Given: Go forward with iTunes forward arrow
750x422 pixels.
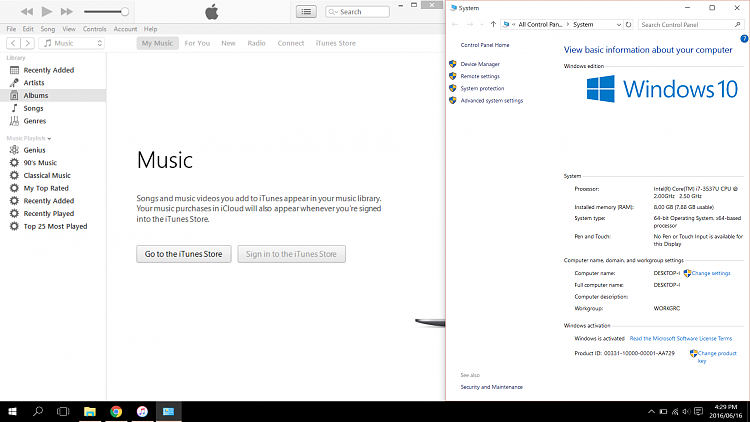Looking at the screenshot, I should (28, 43).
